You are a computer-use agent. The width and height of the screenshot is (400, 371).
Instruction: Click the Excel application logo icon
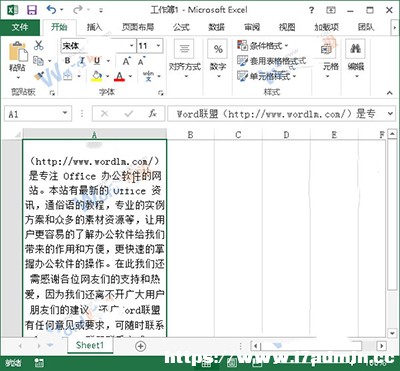point(13,10)
